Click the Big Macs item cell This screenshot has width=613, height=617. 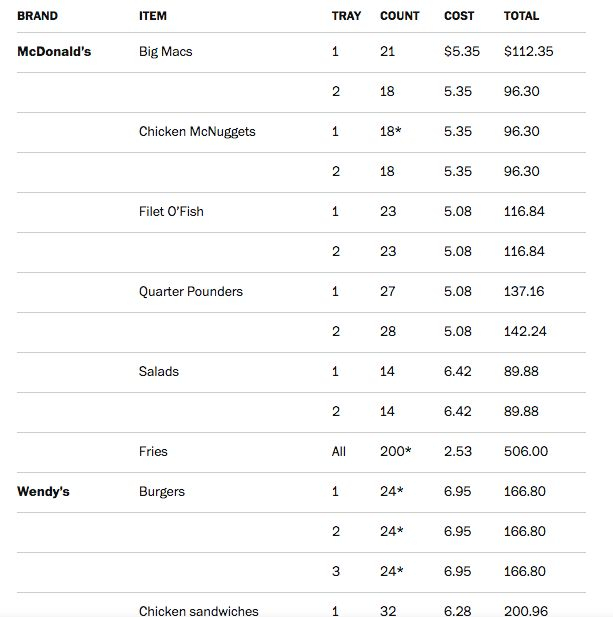[165, 51]
